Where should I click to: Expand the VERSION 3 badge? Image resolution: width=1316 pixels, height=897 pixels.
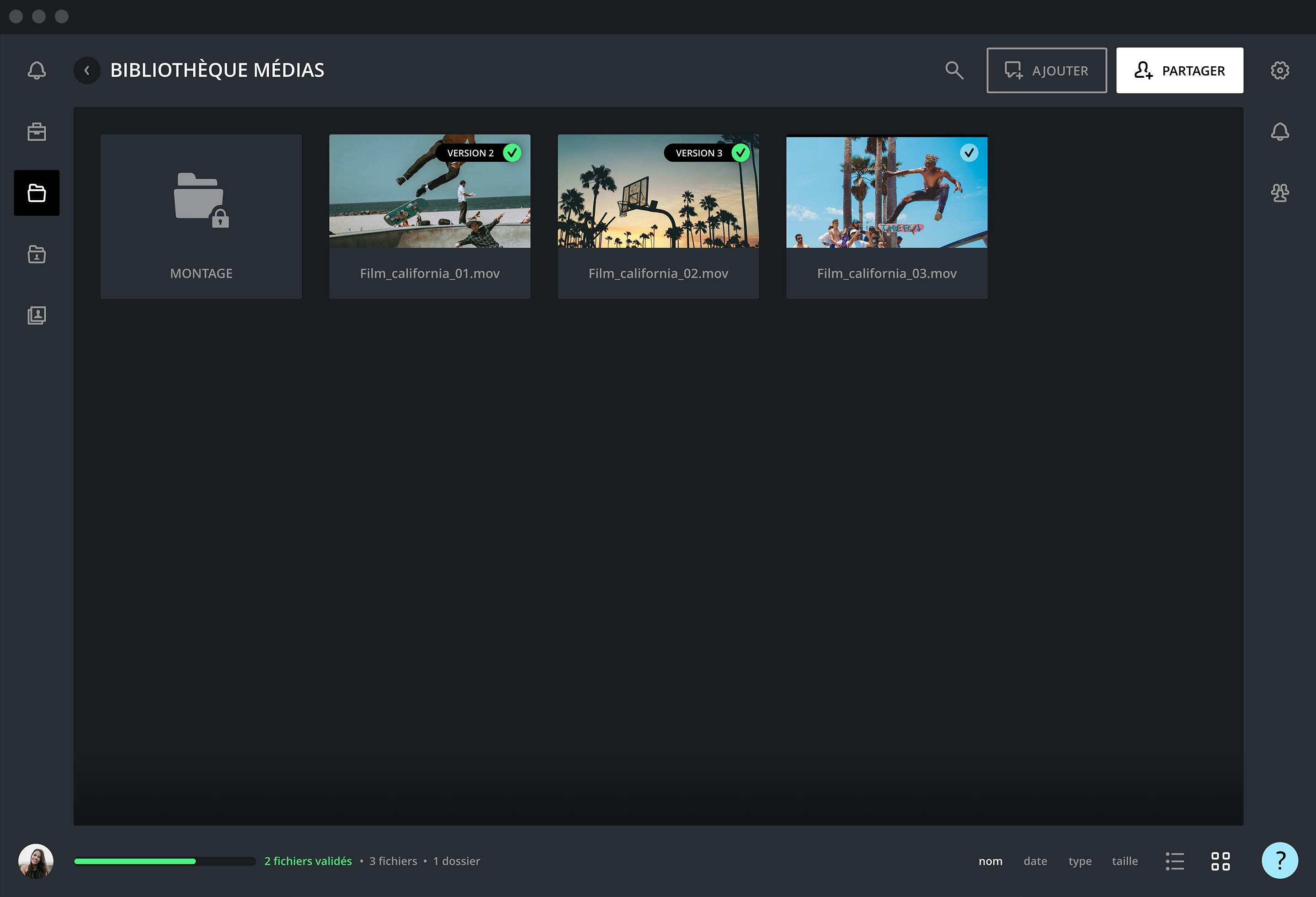(698, 153)
